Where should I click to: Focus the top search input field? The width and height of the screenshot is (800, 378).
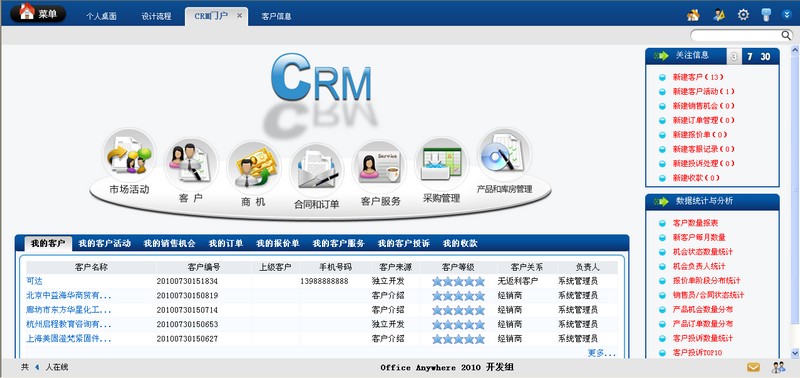point(736,35)
